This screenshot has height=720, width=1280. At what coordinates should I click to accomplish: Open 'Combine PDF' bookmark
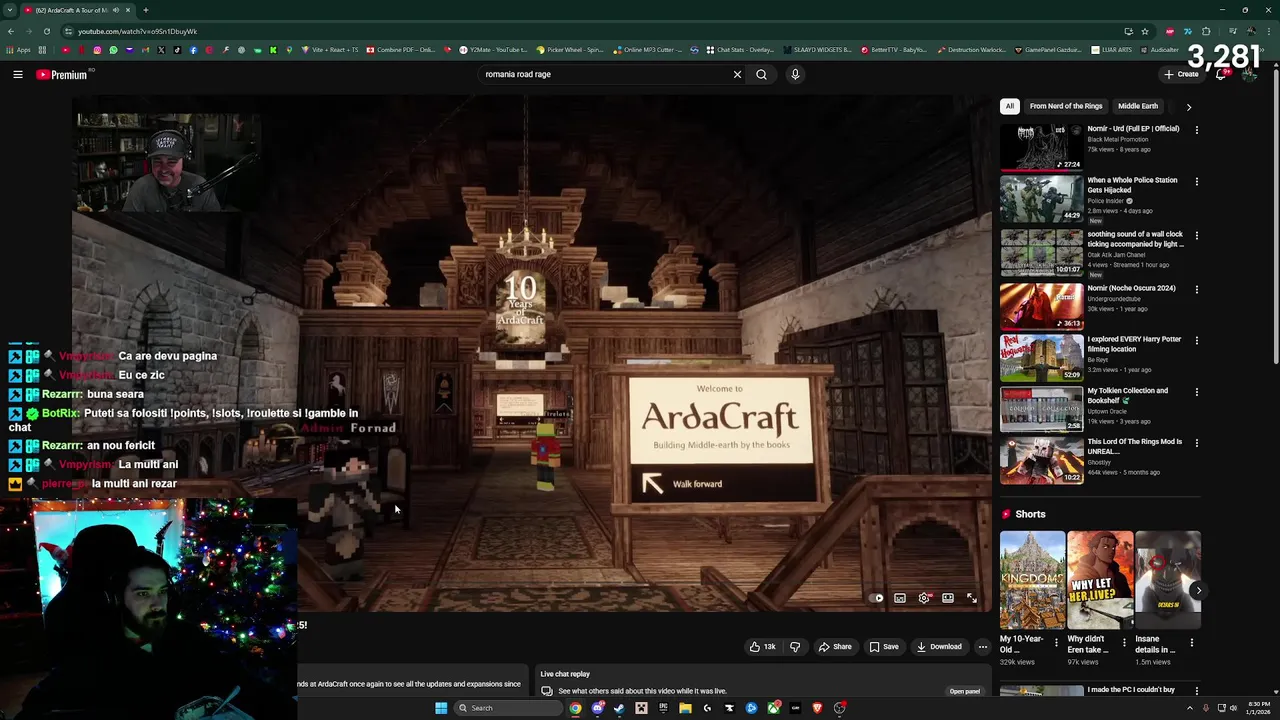[x=400, y=50]
